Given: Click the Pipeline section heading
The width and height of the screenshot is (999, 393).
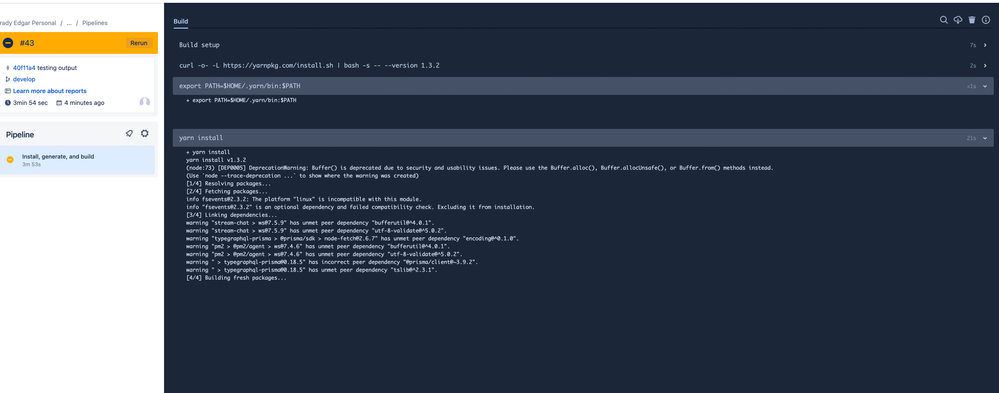Looking at the screenshot, I should (x=20, y=134).
